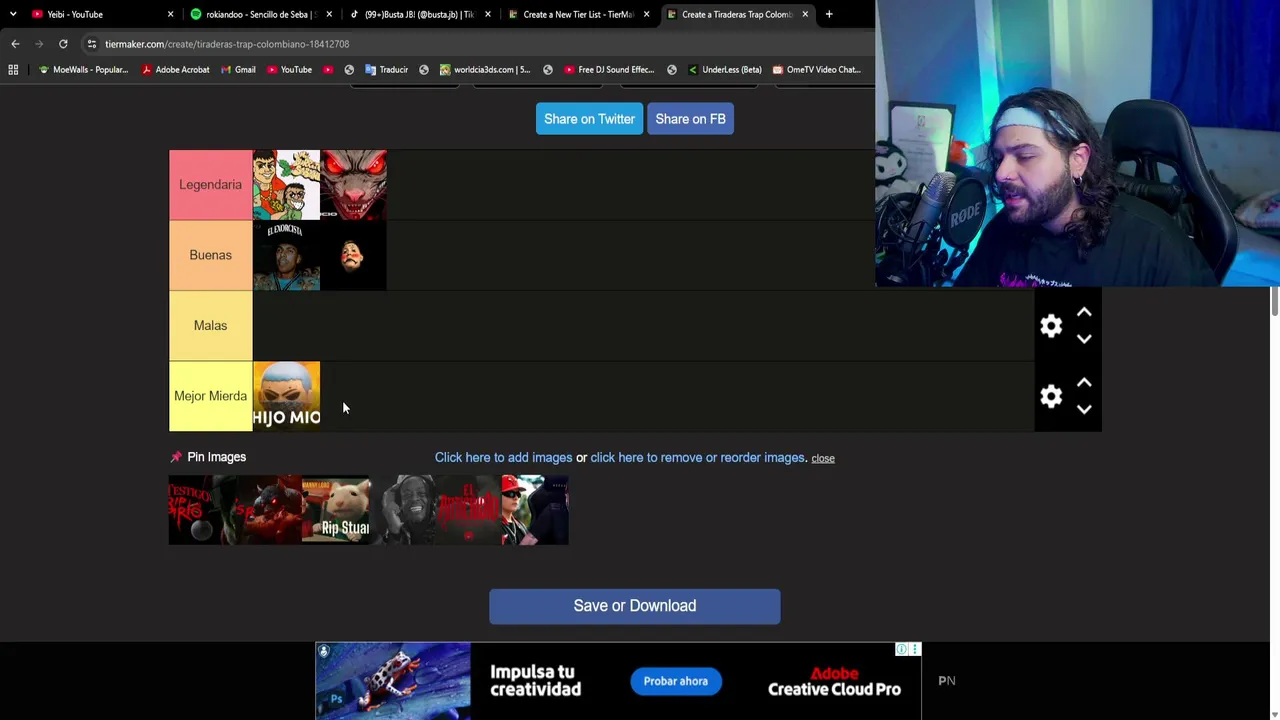1280x720 pixels.
Task: Click the 'Click here to add images' link
Action: tap(503, 457)
